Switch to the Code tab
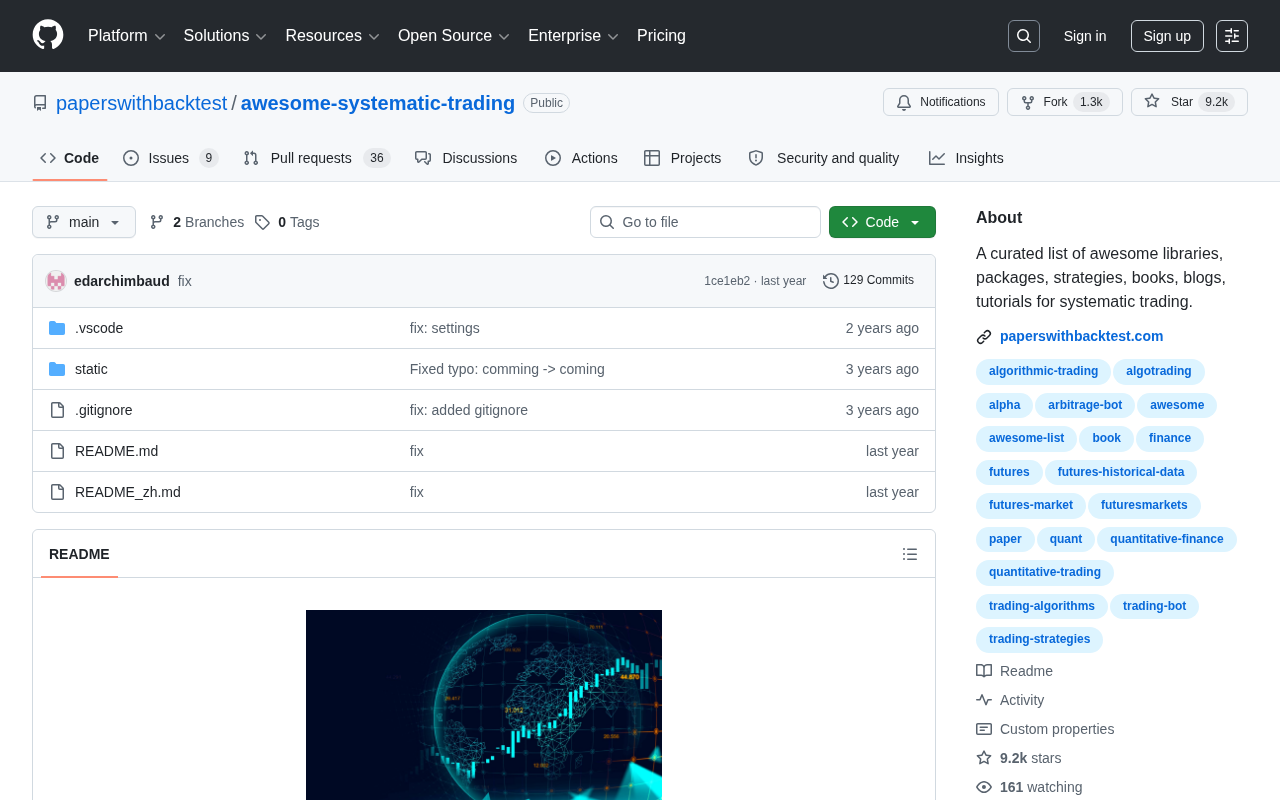This screenshot has height=800, width=1280. click(x=70, y=158)
